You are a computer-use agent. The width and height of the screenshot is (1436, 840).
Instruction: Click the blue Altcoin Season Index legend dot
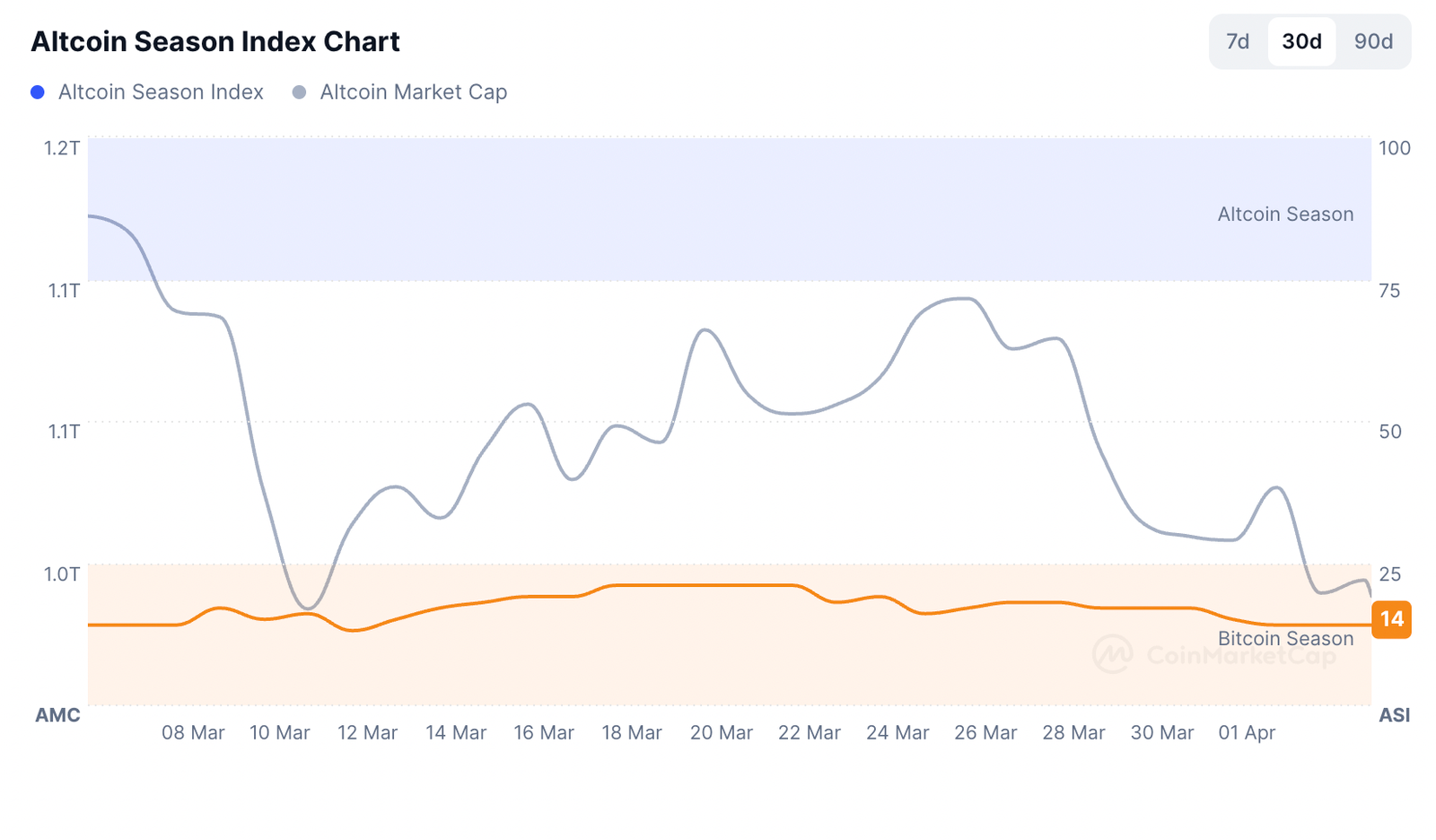38,92
